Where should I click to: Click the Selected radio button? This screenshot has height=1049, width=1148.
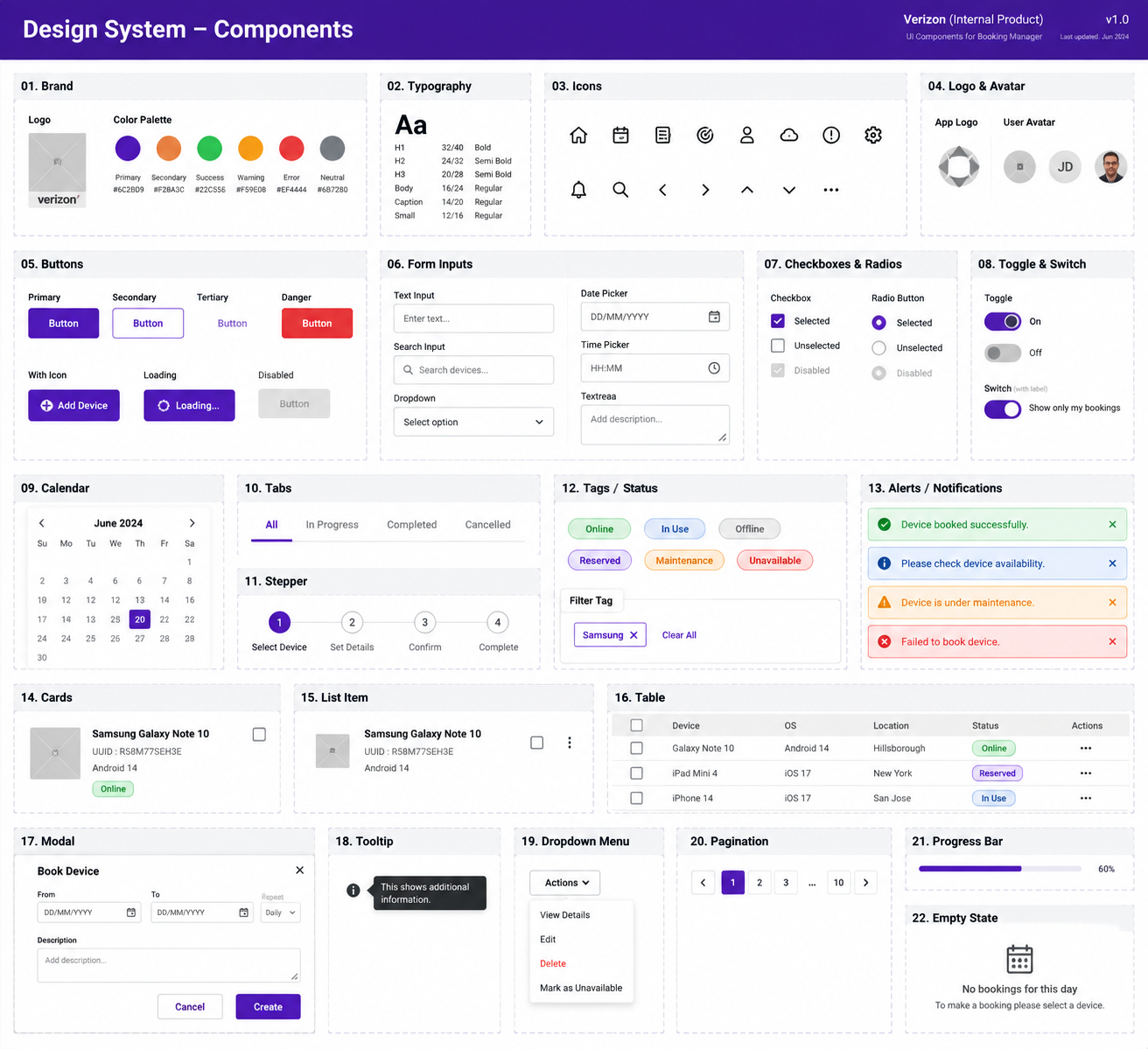[879, 323]
